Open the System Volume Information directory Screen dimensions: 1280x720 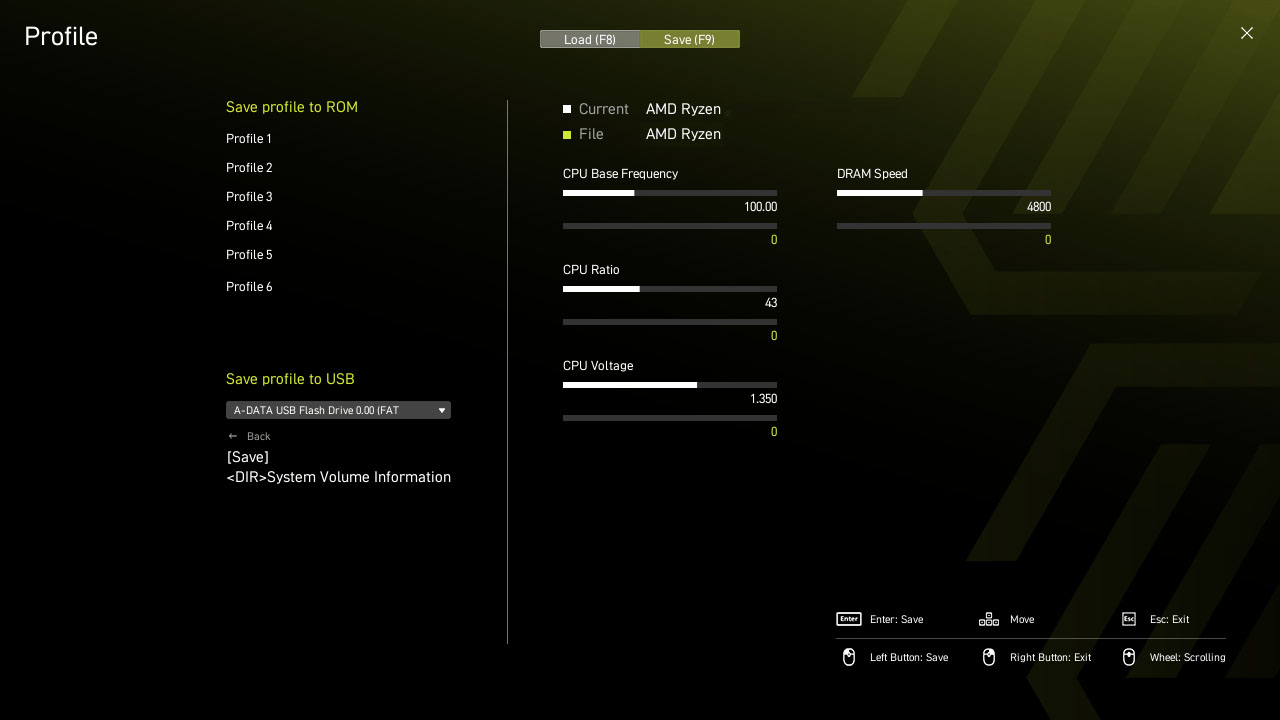coord(338,477)
